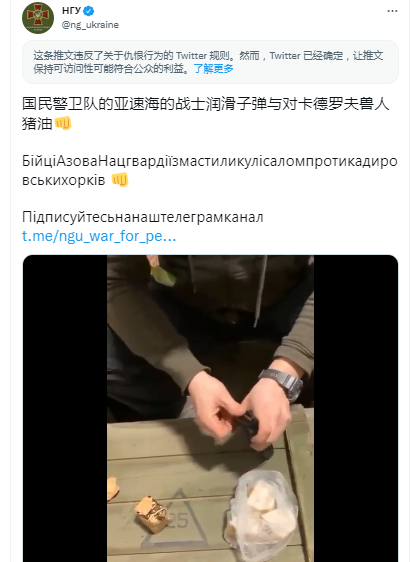Click the black letterbox bar right of the video

point(356,408)
